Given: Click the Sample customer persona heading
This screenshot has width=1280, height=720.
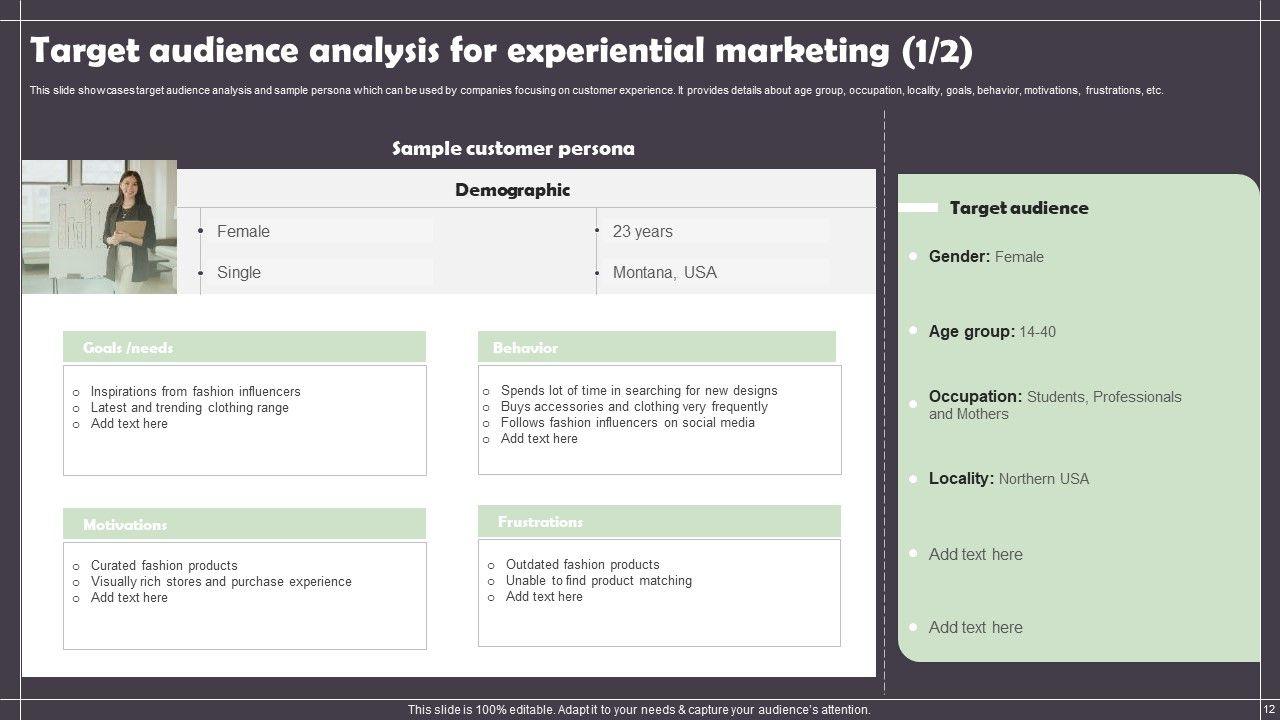Looking at the screenshot, I should tap(513, 149).
